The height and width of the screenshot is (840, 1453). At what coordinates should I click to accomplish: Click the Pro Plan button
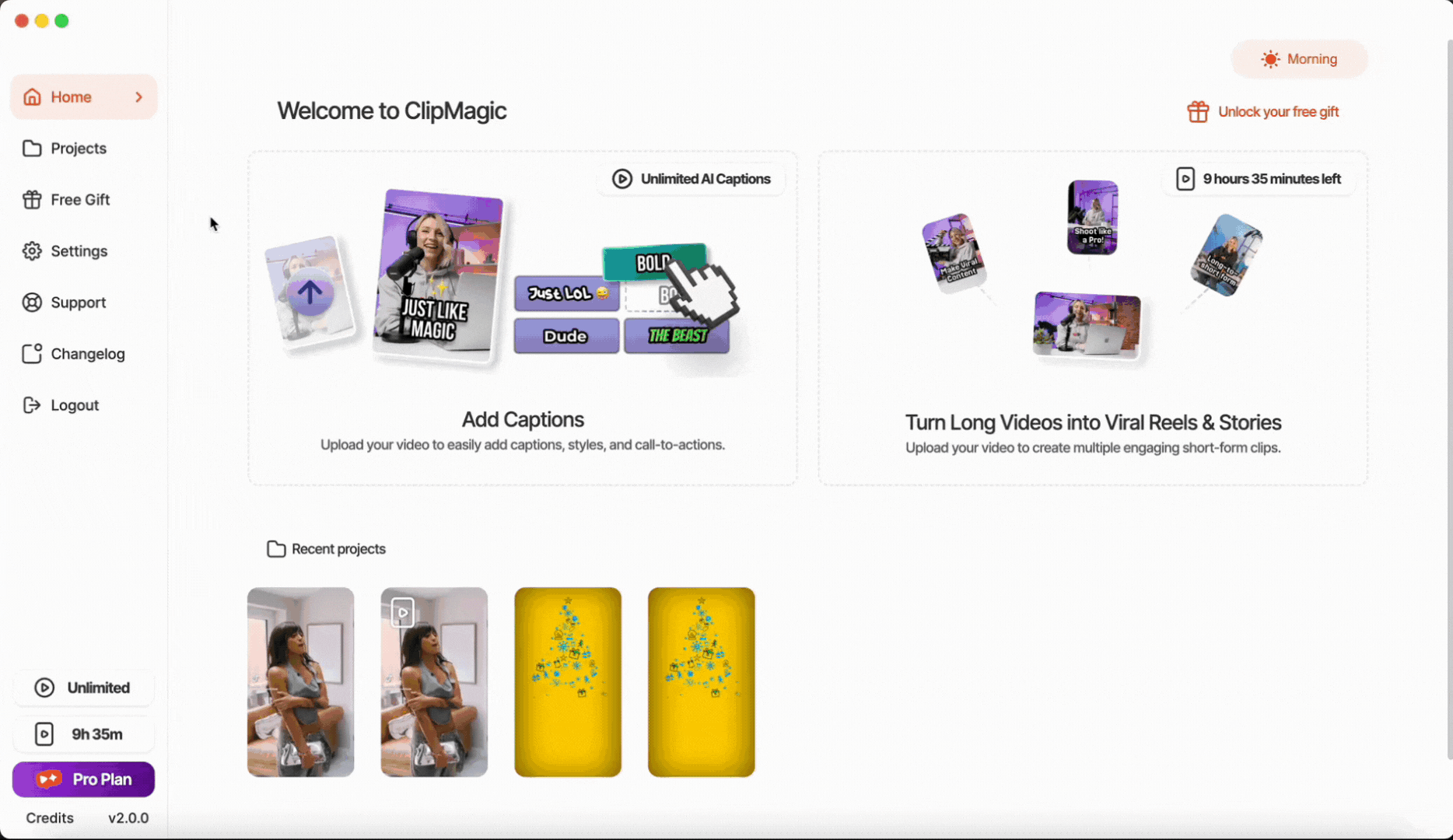[x=83, y=779]
